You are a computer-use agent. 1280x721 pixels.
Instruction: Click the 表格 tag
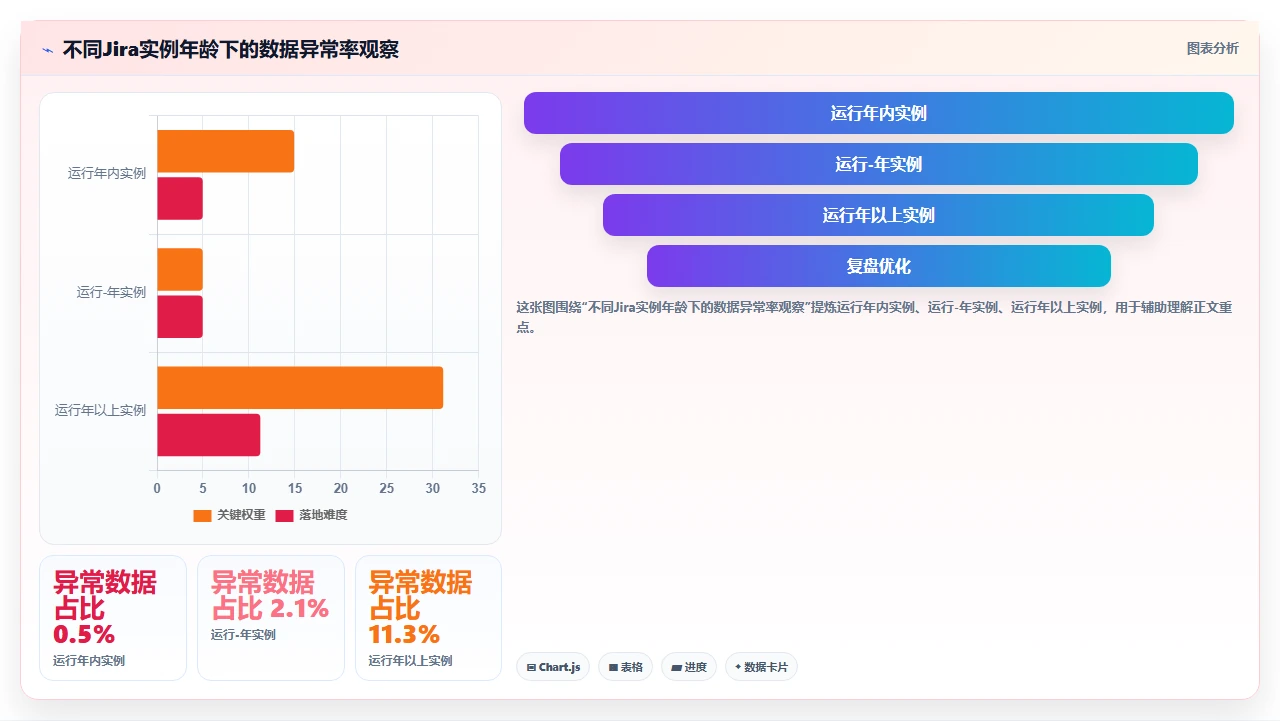[x=625, y=667]
